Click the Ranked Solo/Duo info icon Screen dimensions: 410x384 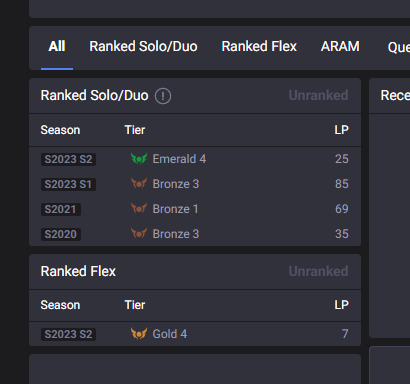[x=163, y=96]
